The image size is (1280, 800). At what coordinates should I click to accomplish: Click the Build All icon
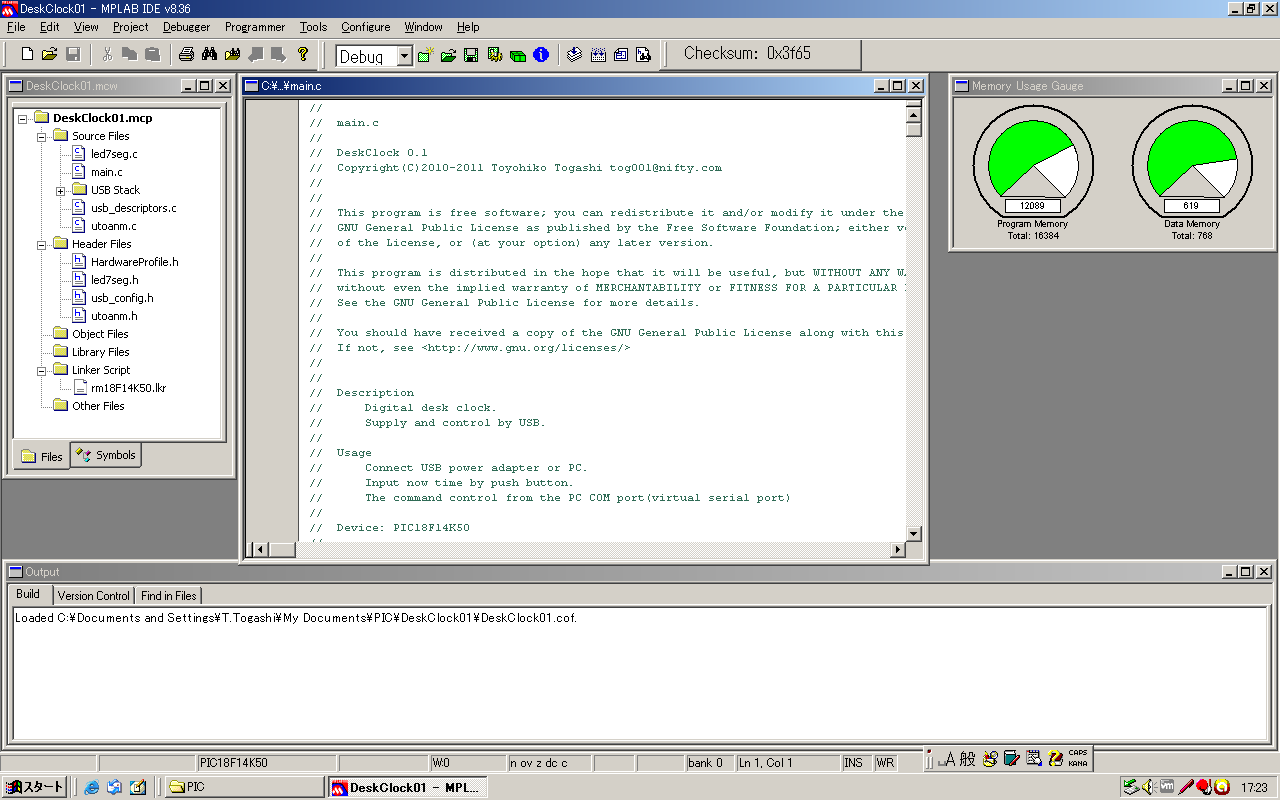[598, 55]
